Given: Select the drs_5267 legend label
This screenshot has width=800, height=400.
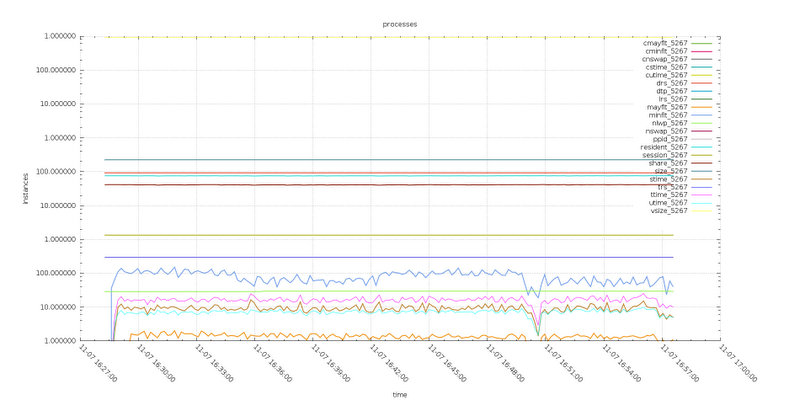Looking at the screenshot, I should click(x=670, y=83).
